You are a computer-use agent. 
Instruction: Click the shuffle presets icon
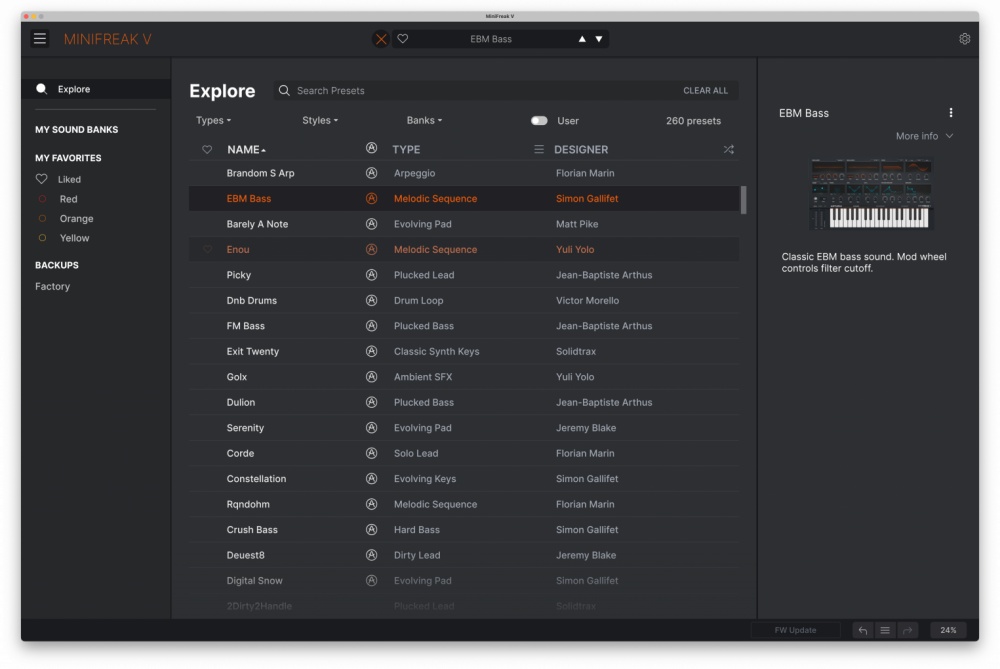point(728,150)
